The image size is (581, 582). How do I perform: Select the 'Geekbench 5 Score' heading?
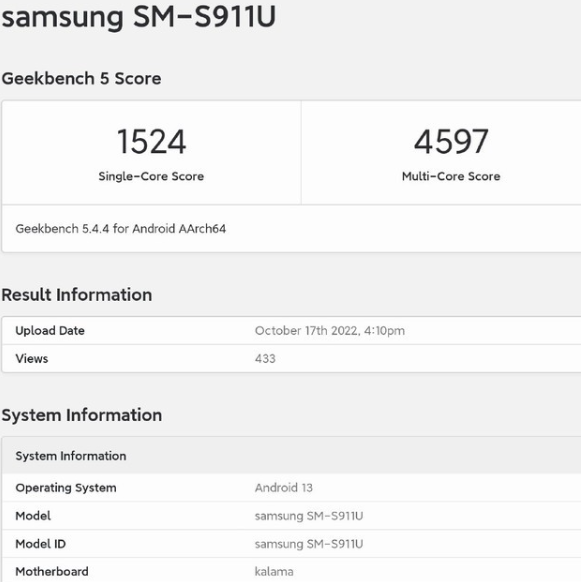[81, 78]
